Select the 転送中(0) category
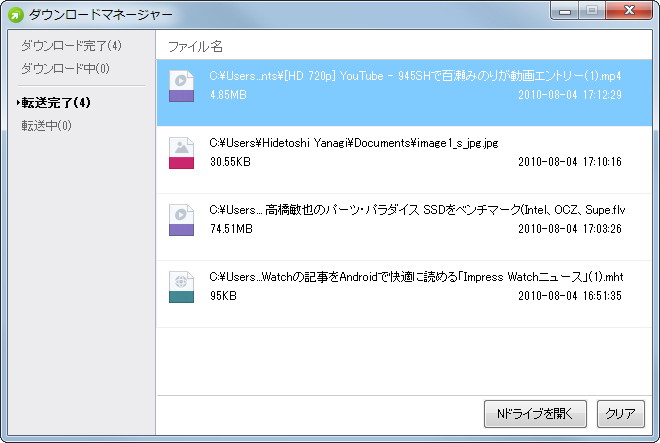Image resolution: width=660 pixels, height=443 pixels. (46, 125)
